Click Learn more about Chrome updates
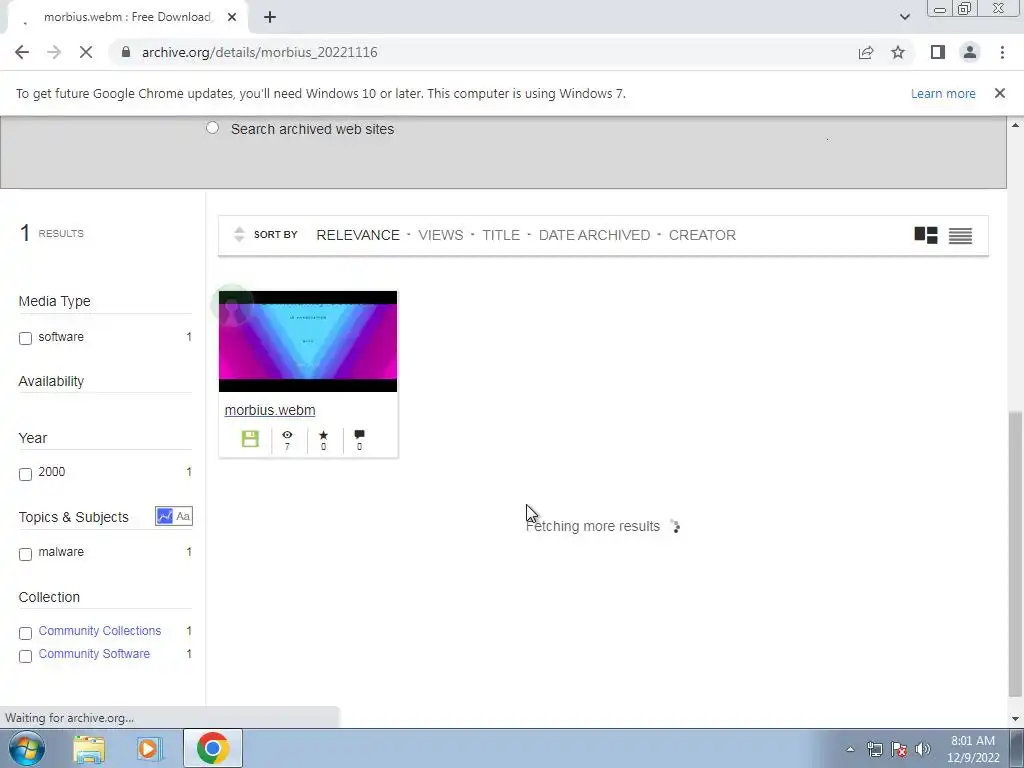 (x=943, y=93)
